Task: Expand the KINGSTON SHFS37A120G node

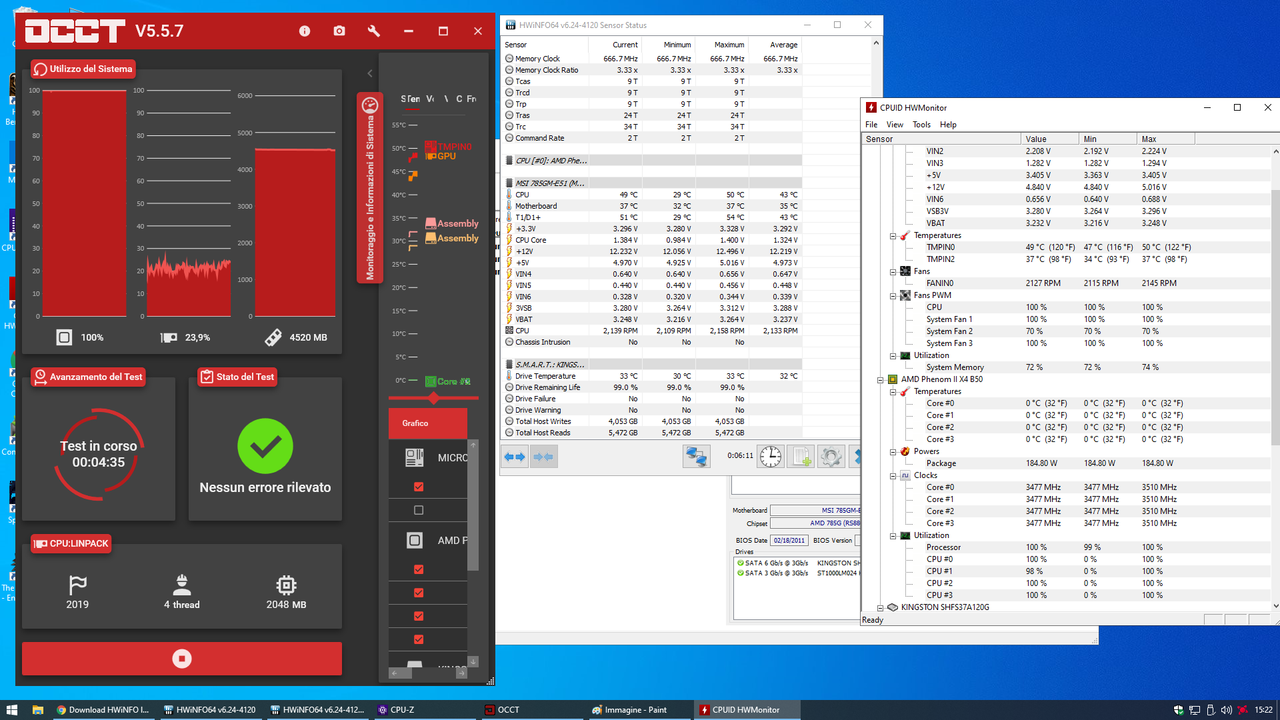Action: [x=881, y=607]
